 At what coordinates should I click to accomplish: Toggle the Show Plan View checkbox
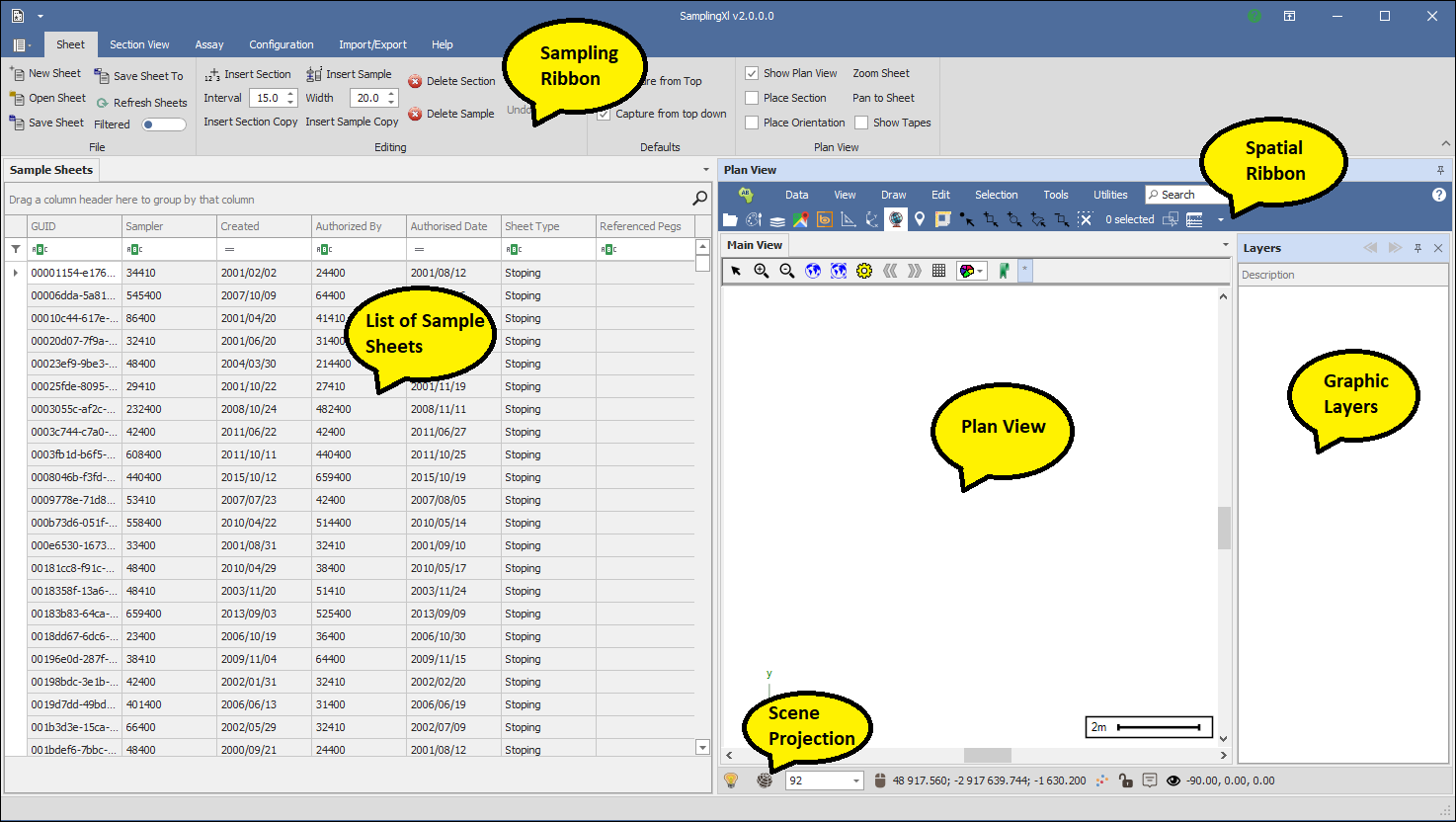tap(752, 73)
